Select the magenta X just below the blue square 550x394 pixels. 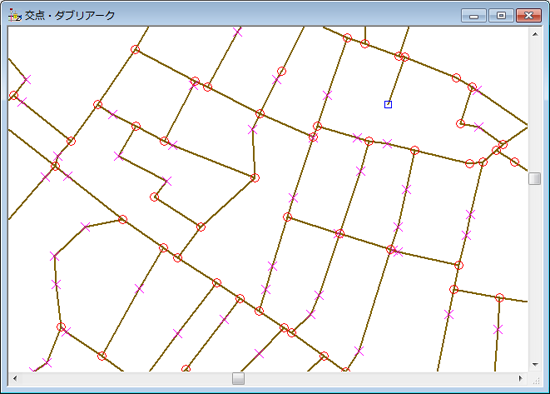tap(387, 143)
